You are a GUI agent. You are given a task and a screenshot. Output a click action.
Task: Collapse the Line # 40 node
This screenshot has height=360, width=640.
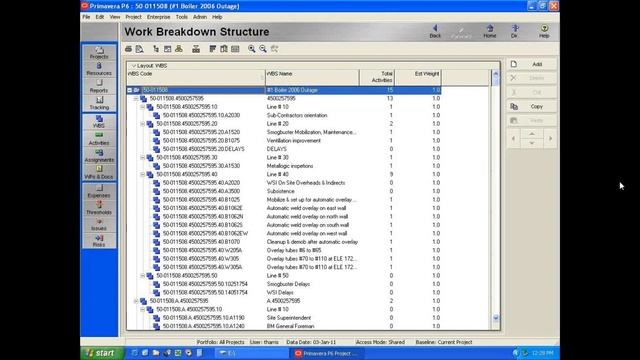point(142,174)
